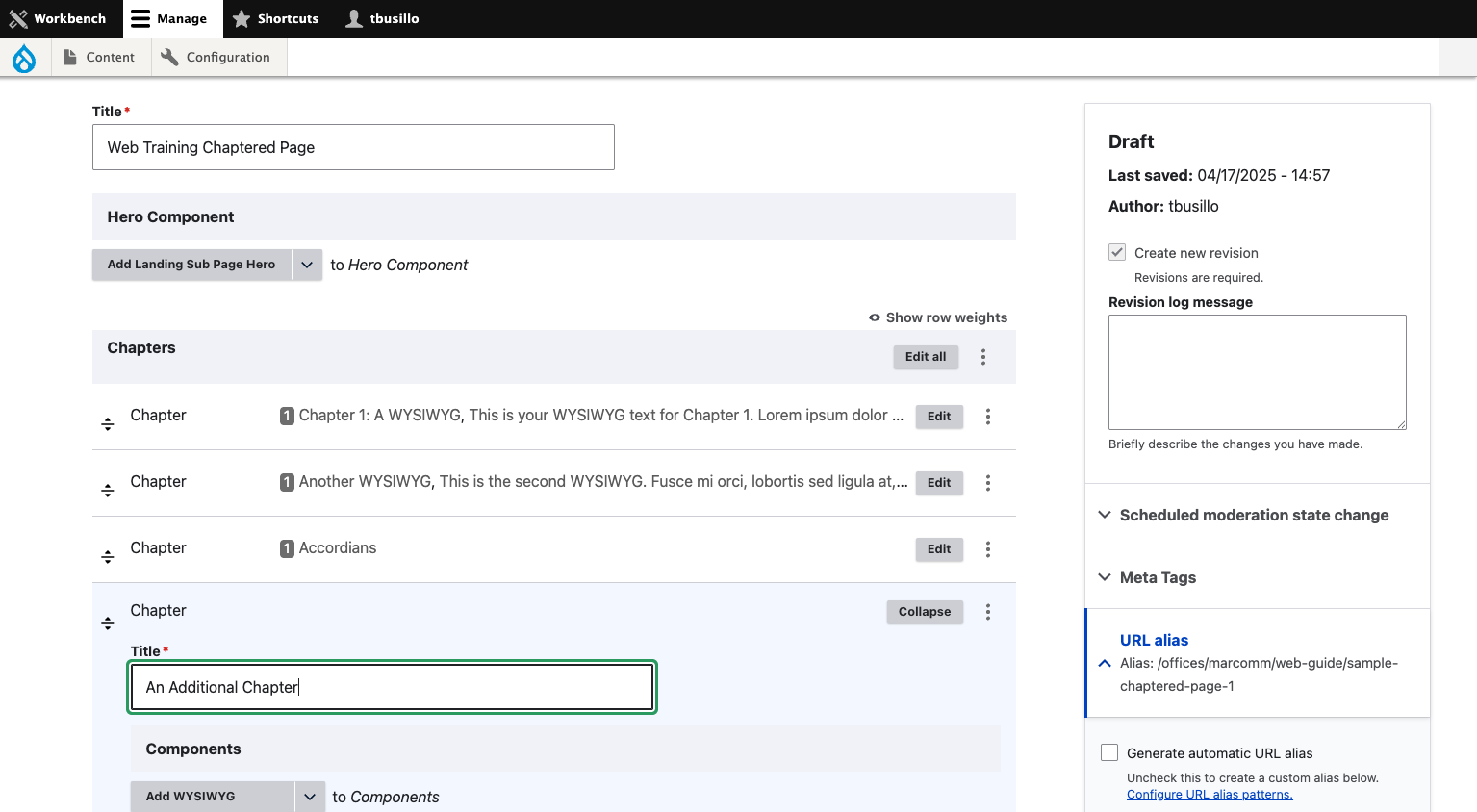Image resolution: width=1477 pixels, height=812 pixels.
Task: Toggle Show row weights
Action: coord(938,317)
